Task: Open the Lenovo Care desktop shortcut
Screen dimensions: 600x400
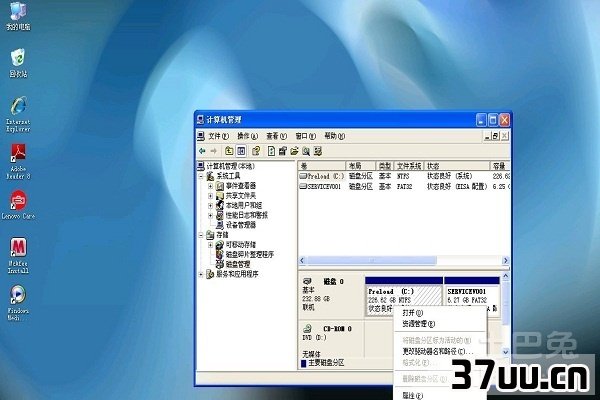Action: [x=18, y=205]
